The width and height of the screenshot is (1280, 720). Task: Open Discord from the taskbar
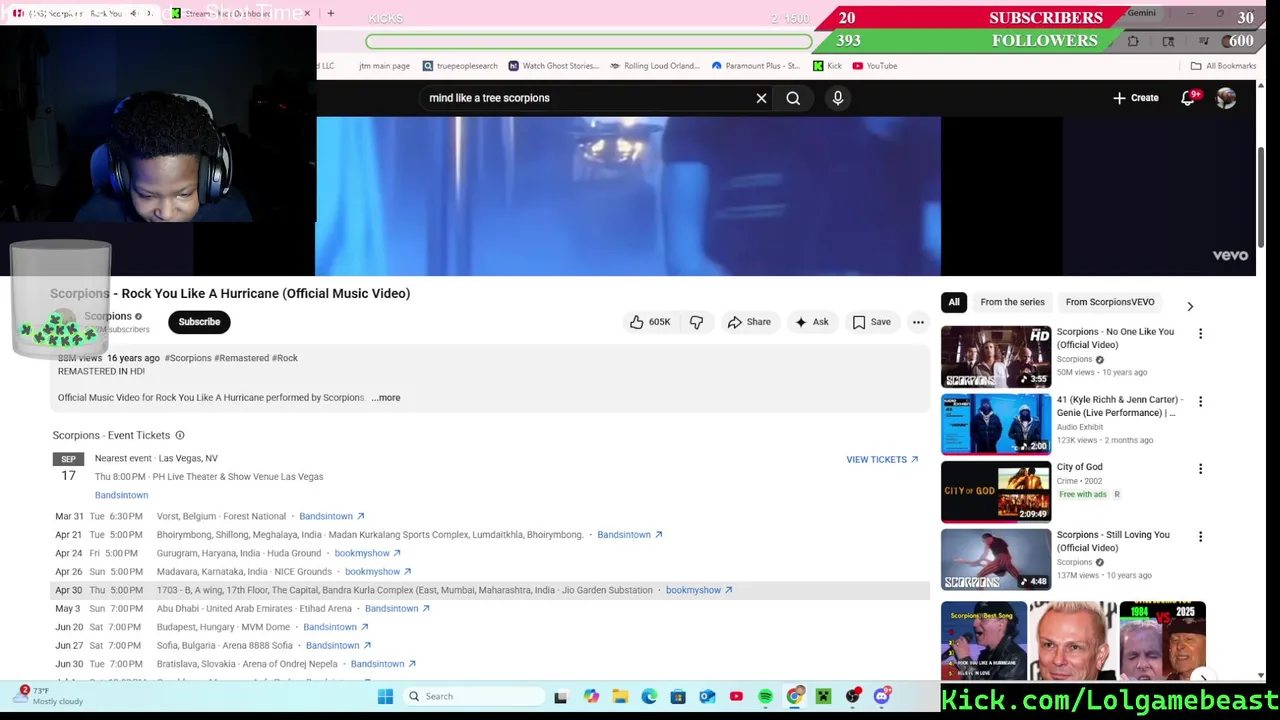pos(881,696)
